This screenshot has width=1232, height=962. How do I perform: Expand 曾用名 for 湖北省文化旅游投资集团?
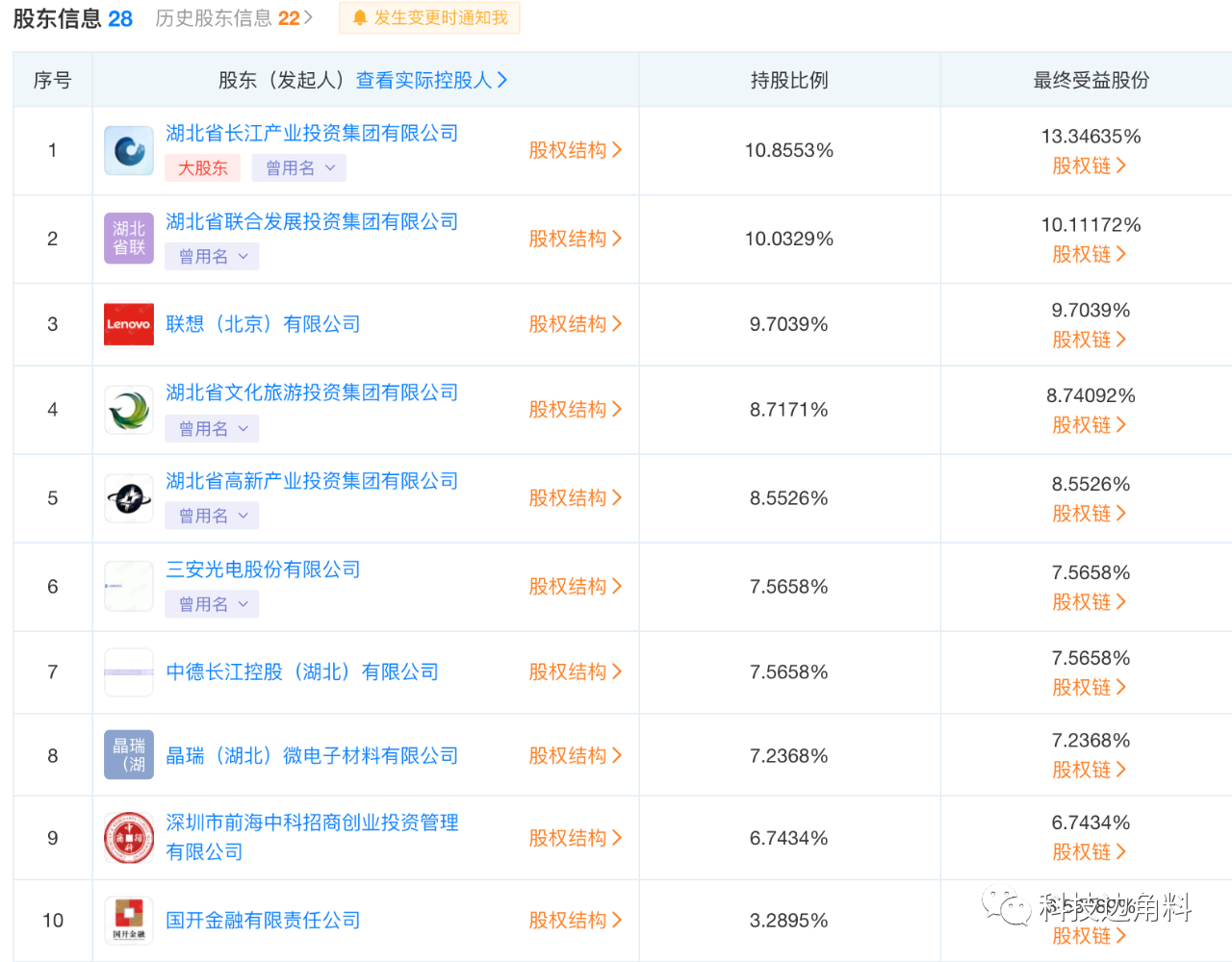pyautogui.click(x=212, y=429)
